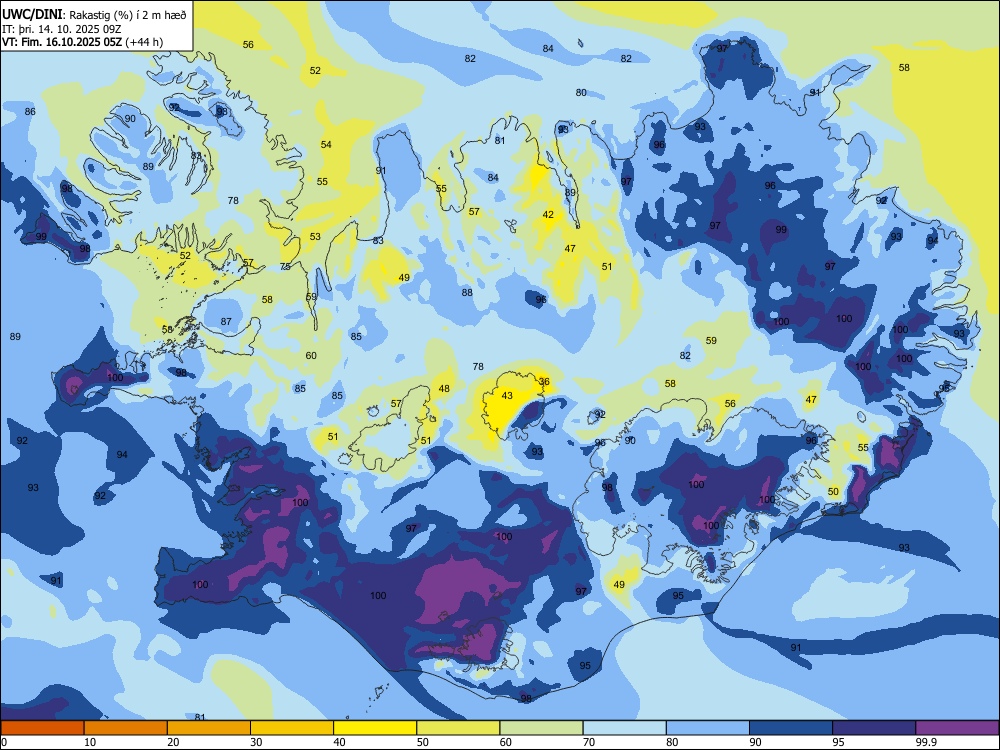Click the light orange 20–30 legend swatch
1000x750 pixels.
209,728
